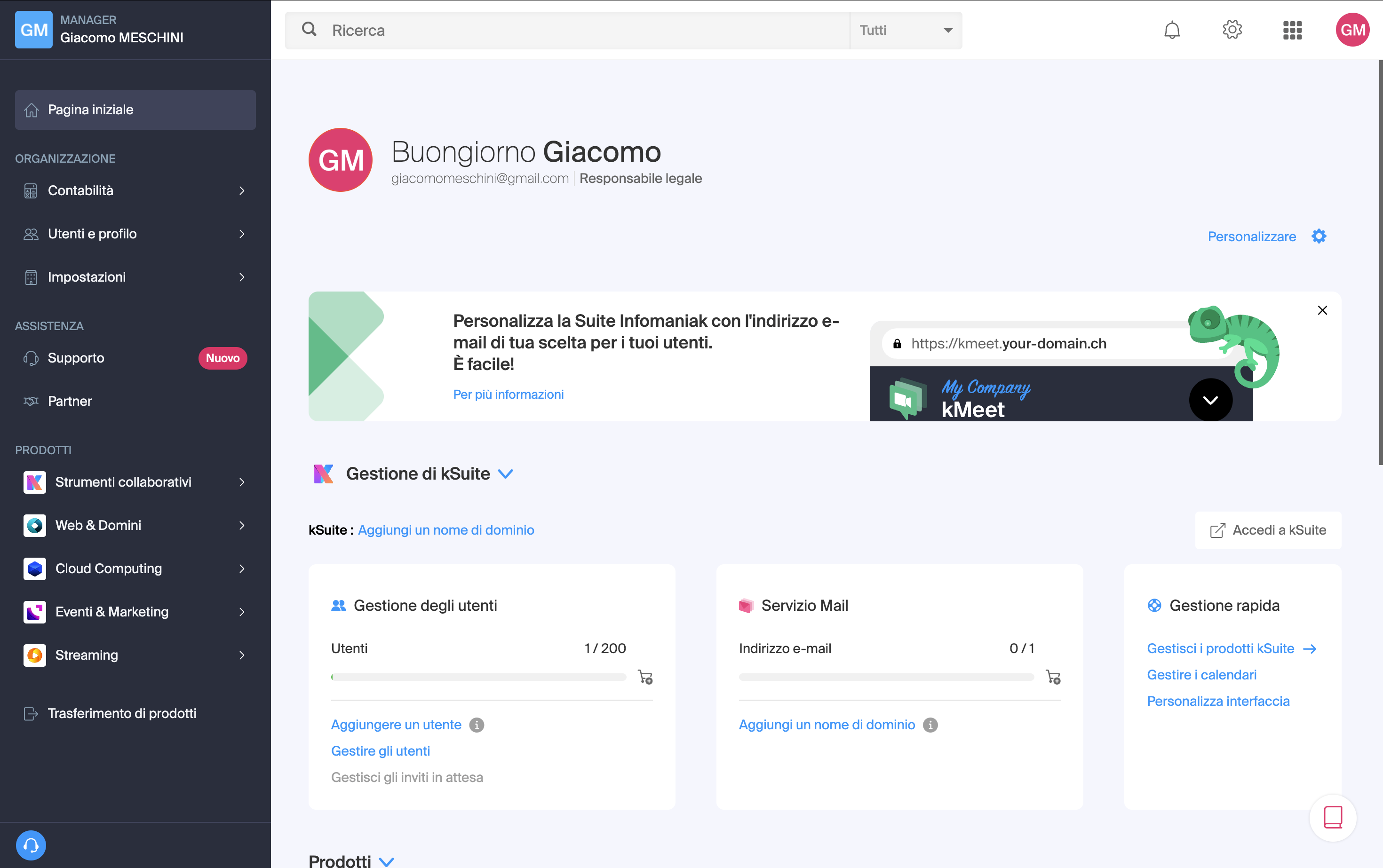1383x868 pixels.
Task: Click Gestire i calendari link
Action: coord(1201,675)
